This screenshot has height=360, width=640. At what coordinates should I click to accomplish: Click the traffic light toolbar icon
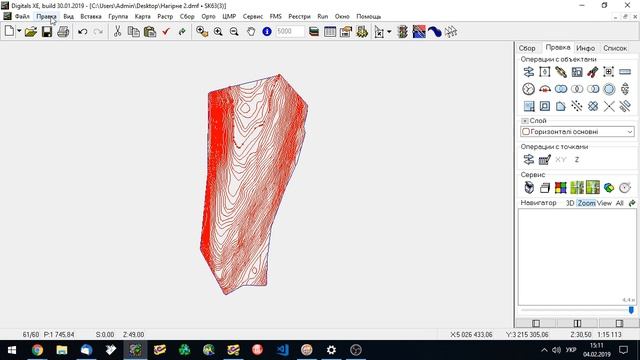coord(403,31)
